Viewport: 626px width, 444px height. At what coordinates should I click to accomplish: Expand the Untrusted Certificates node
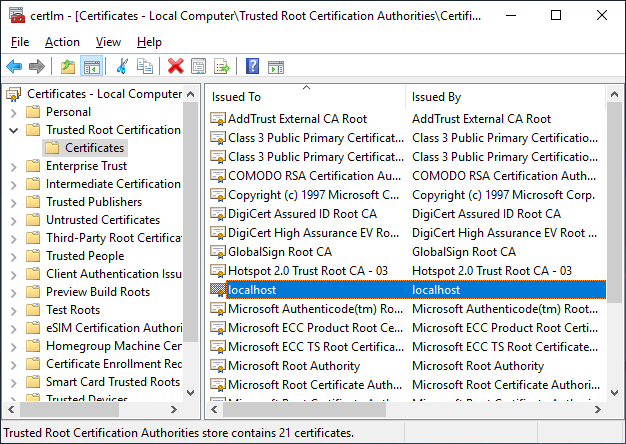14,221
